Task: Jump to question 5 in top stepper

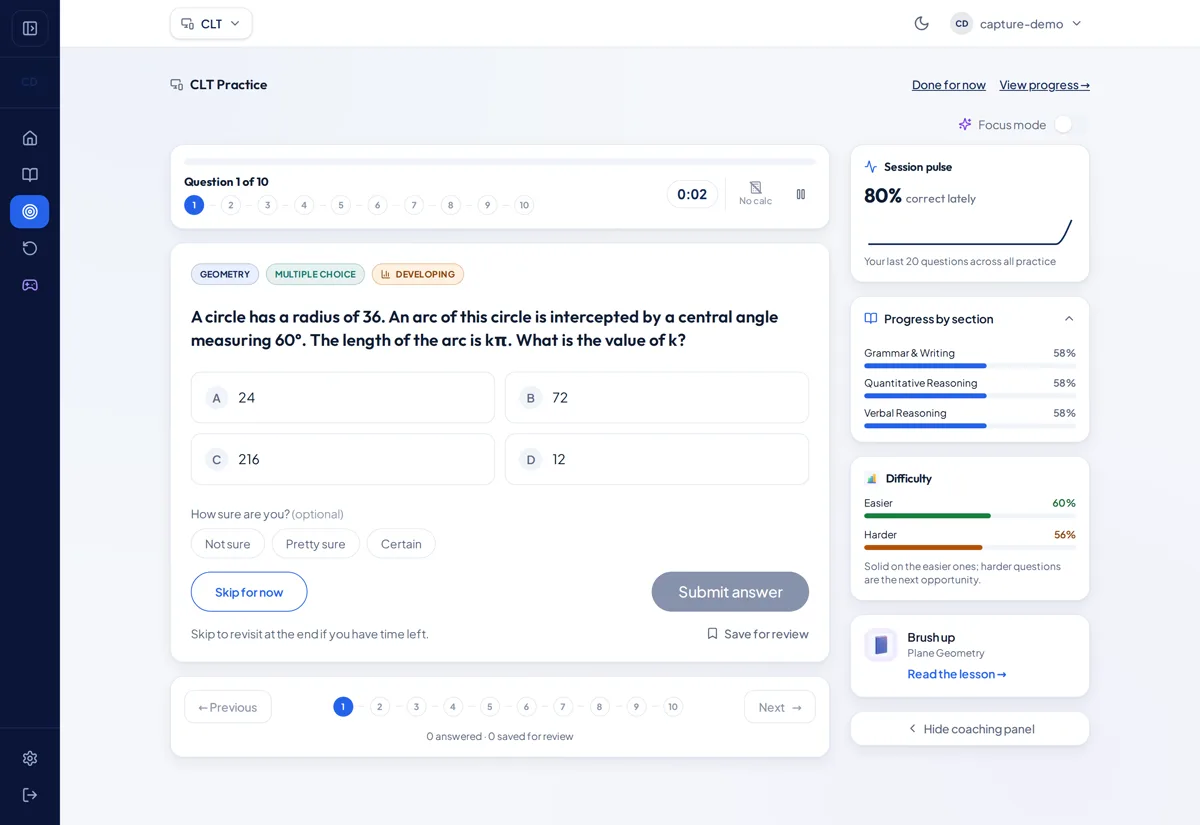Action: point(341,205)
